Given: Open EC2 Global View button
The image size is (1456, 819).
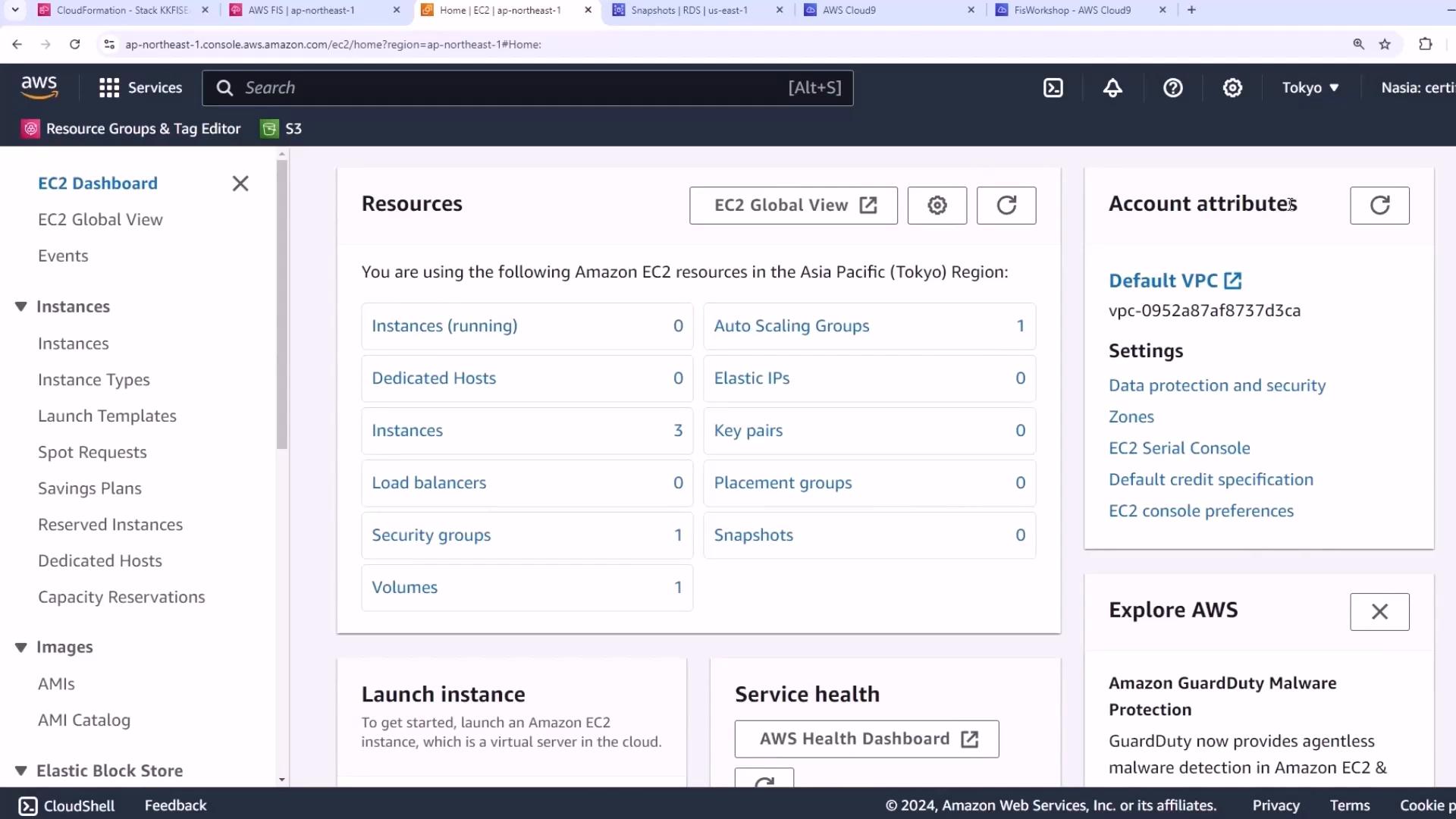Looking at the screenshot, I should click(x=793, y=206).
